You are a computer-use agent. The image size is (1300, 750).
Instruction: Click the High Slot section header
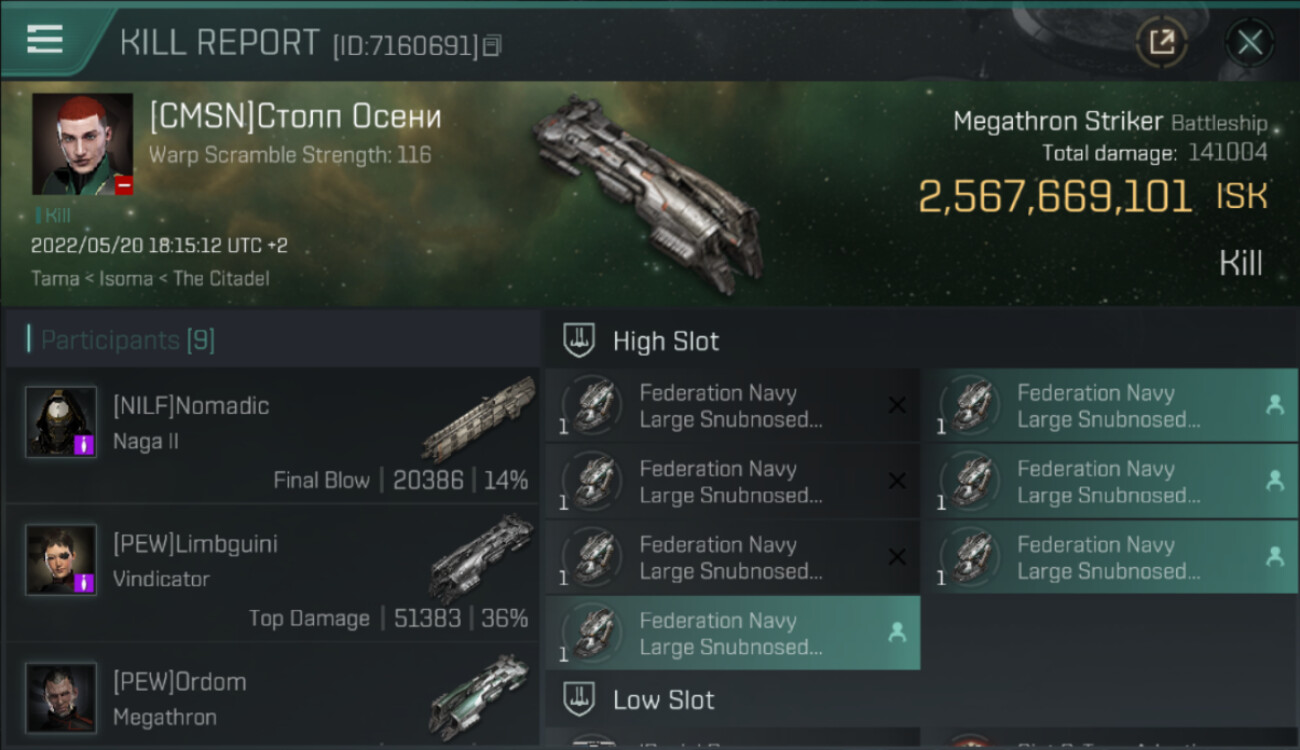click(x=665, y=341)
